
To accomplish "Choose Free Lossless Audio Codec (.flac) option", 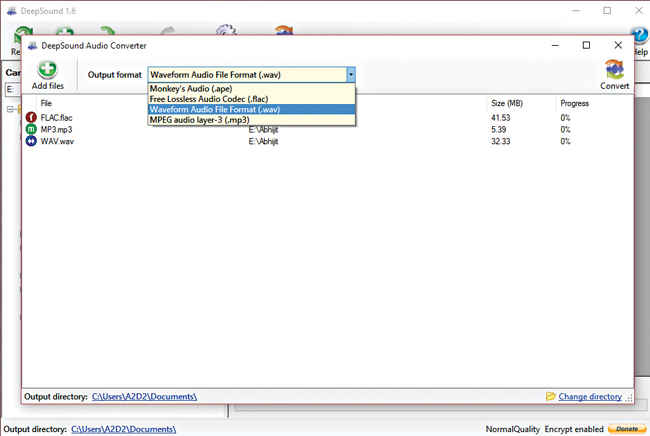I will click(252, 99).
